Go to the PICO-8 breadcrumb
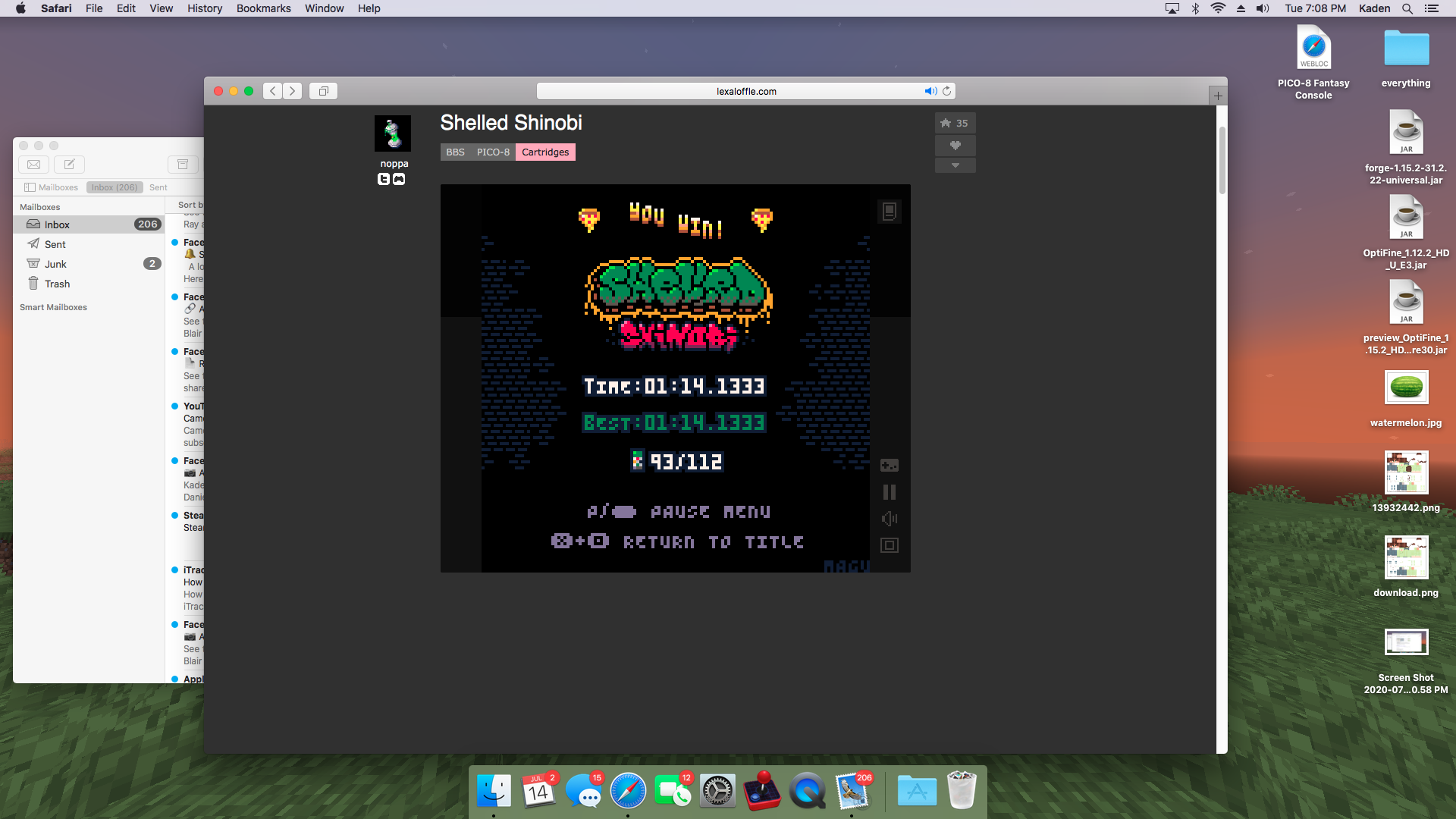The height and width of the screenshot is (819, 1456). [x=493, y=152]
